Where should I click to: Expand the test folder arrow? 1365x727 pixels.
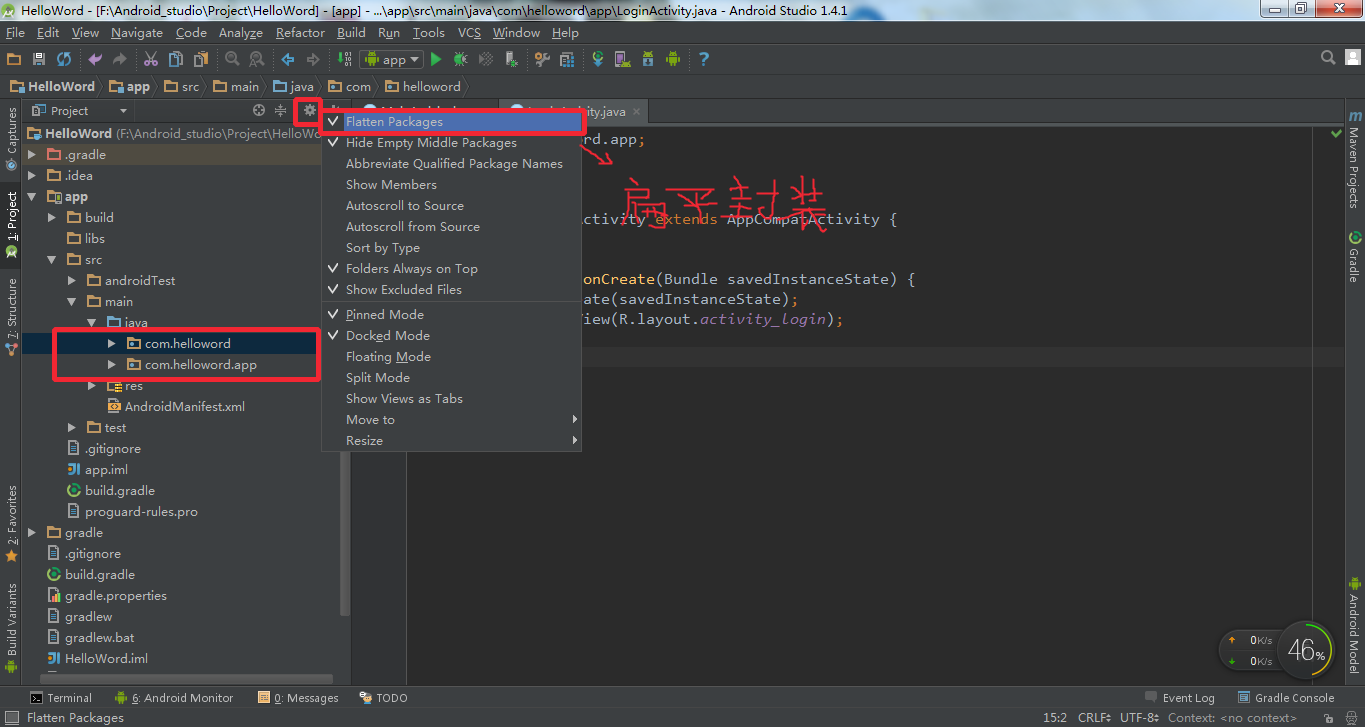(72, 428)
